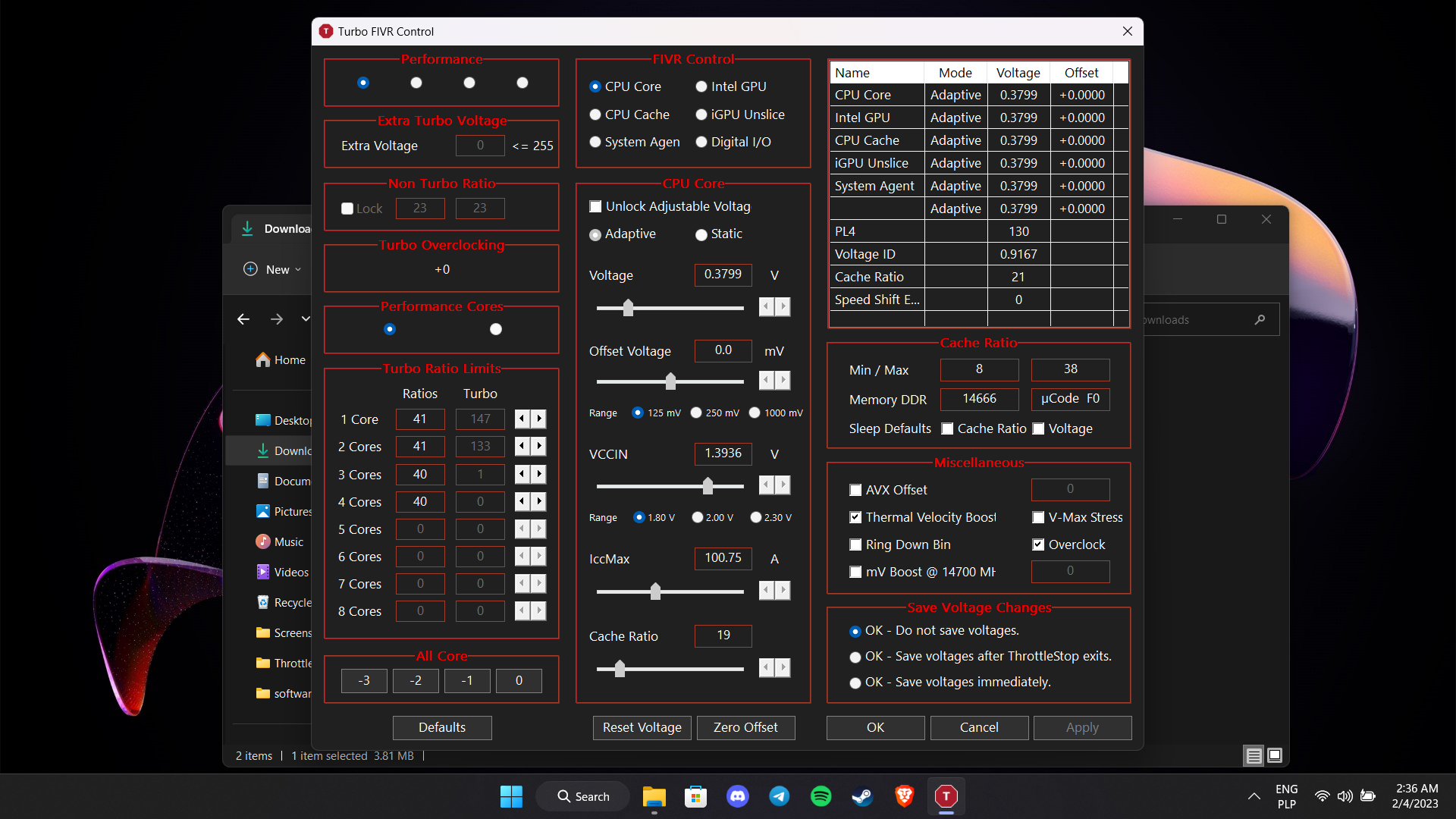The height and width of the screenshot is (819, 1456).
Task: Click Reset Voltage button
Action: point(642,727)
